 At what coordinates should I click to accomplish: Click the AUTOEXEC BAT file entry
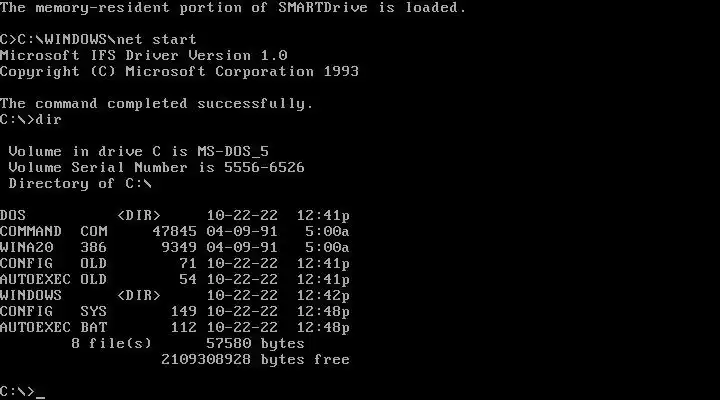(54, 328)
